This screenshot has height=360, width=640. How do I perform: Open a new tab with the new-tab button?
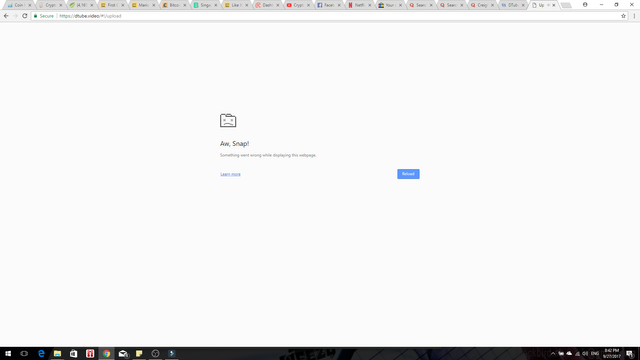[566, 5]
